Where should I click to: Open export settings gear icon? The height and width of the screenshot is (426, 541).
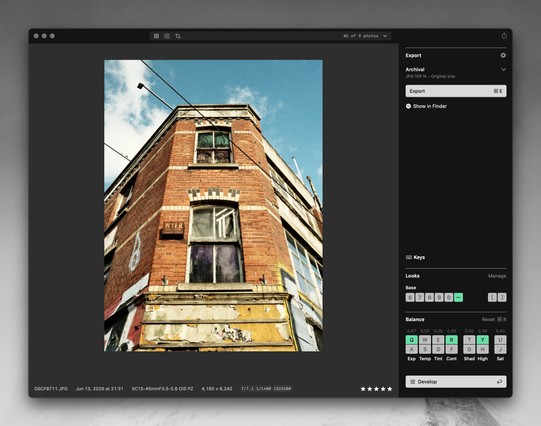(503, 55)
